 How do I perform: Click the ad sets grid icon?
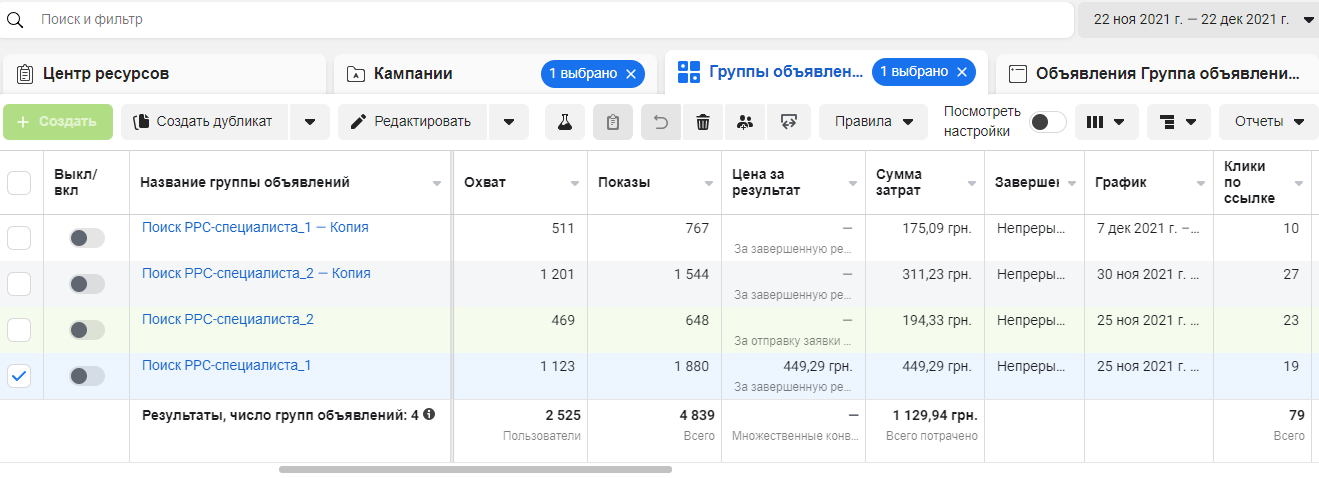coord(689,72)
